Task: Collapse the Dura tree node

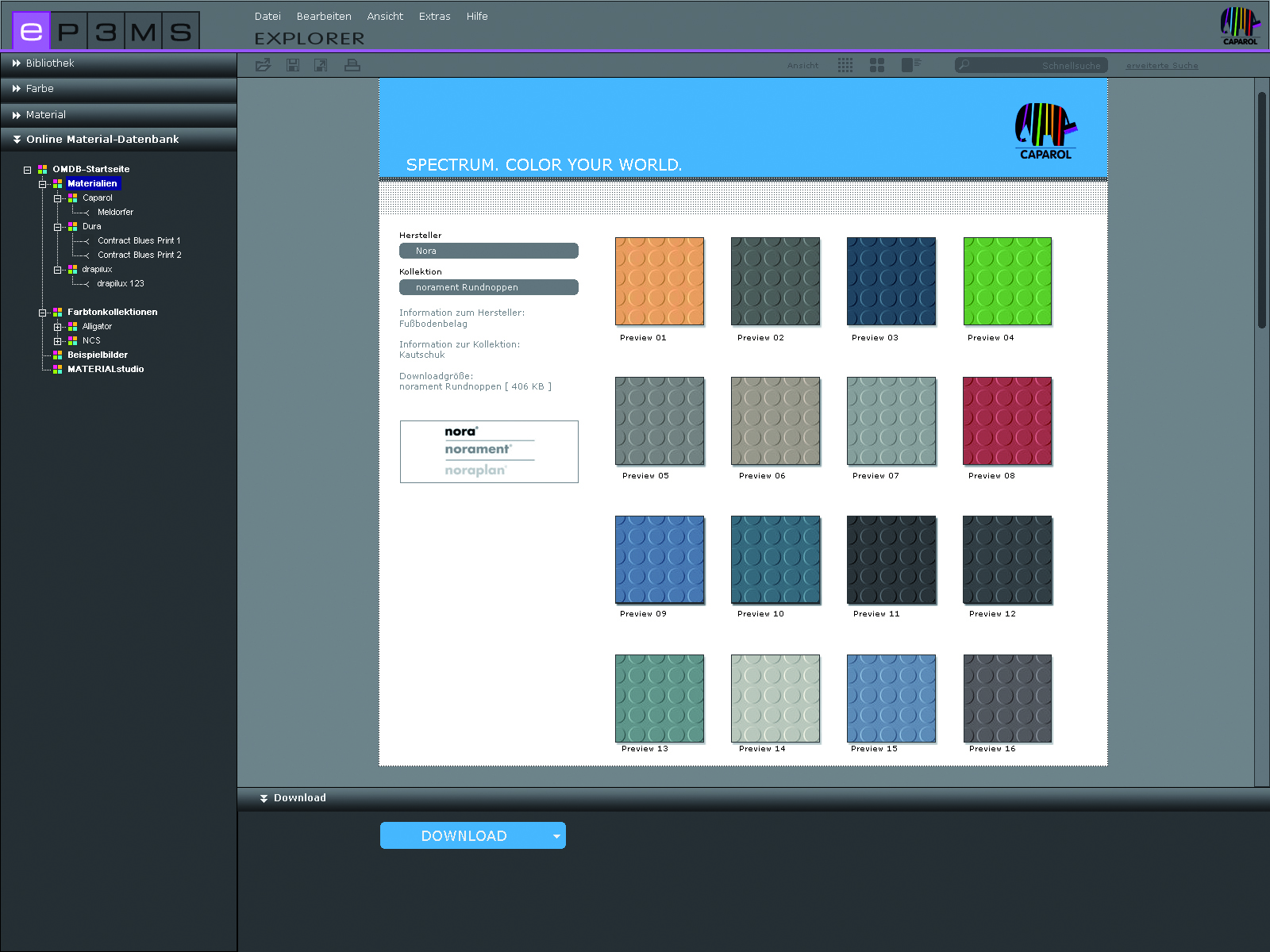Action: 57,227
